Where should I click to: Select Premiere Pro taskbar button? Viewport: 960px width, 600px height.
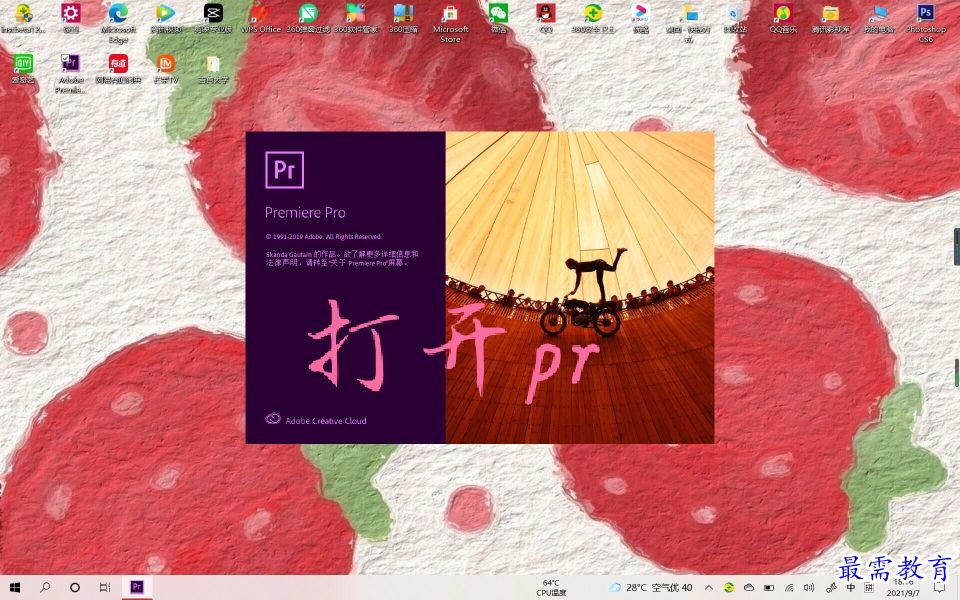[137, 587]
